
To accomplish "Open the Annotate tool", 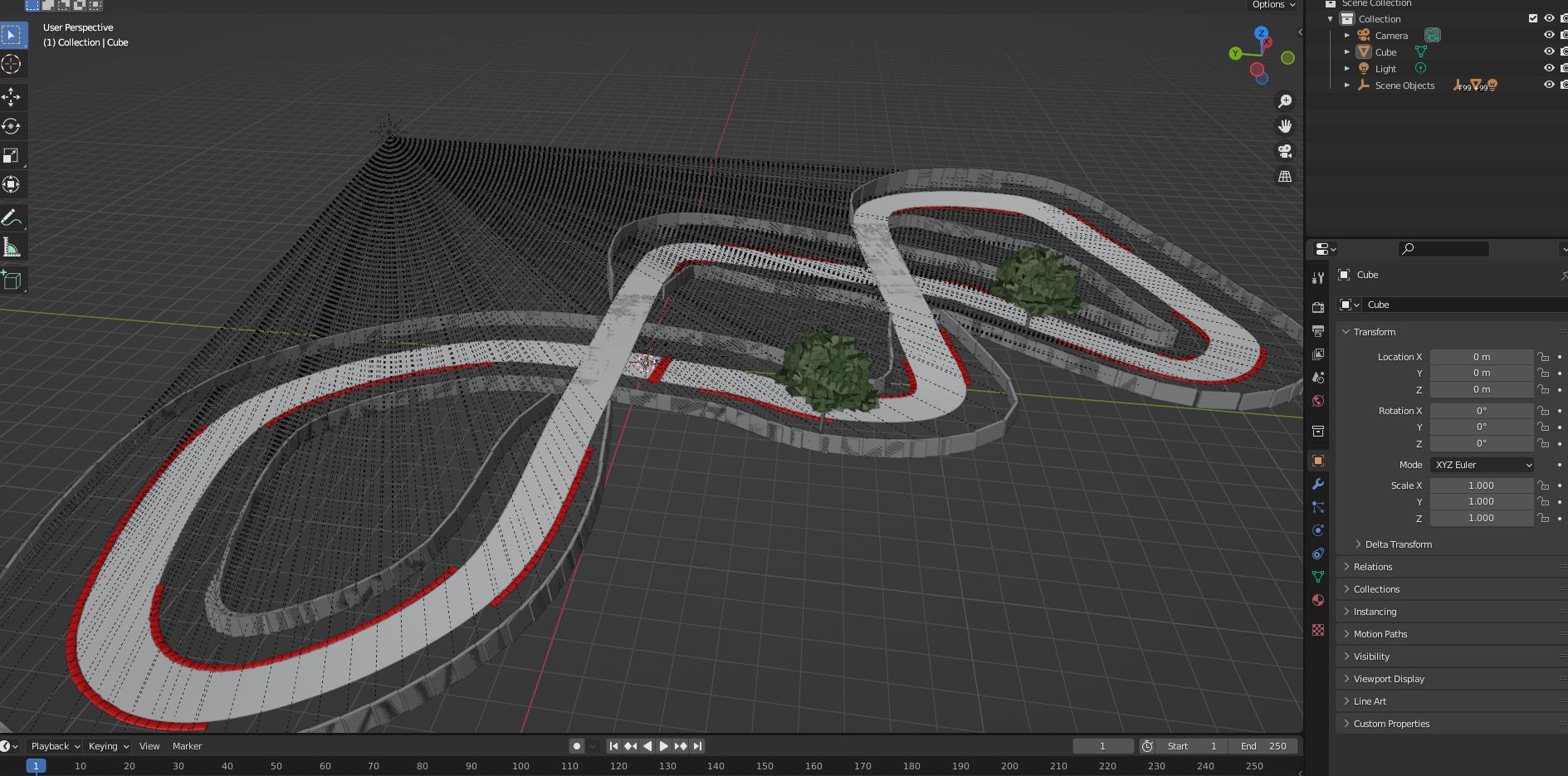I will click(12, 217).
